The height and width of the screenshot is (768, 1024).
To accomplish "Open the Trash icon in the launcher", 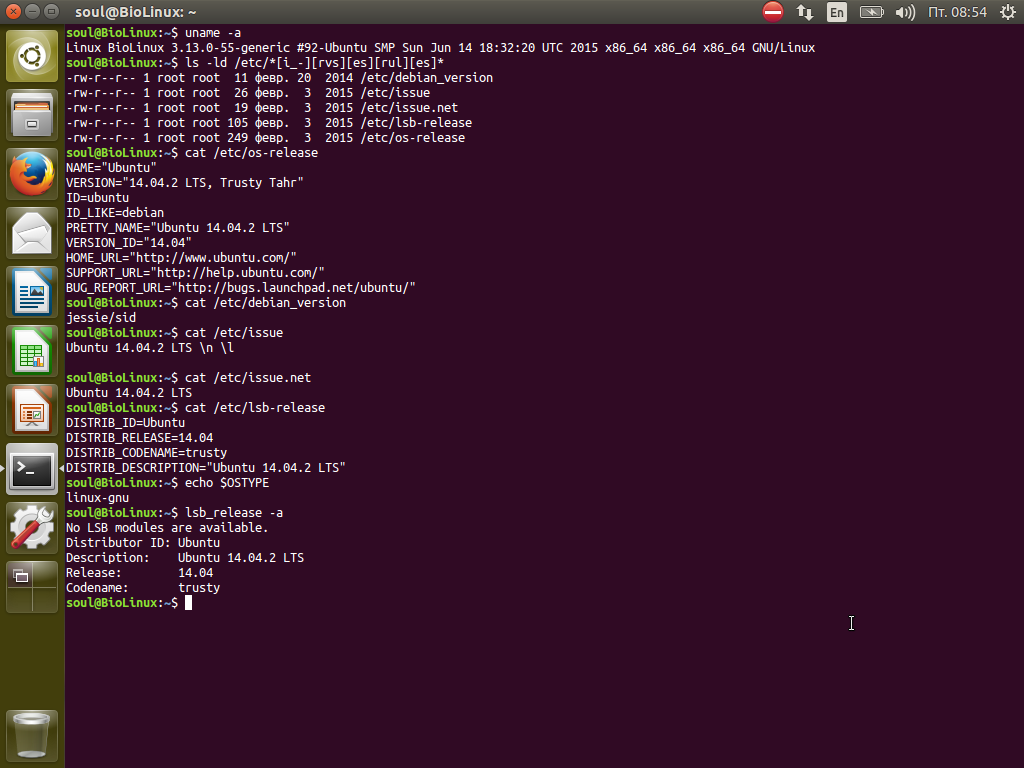I will point(32,735).
